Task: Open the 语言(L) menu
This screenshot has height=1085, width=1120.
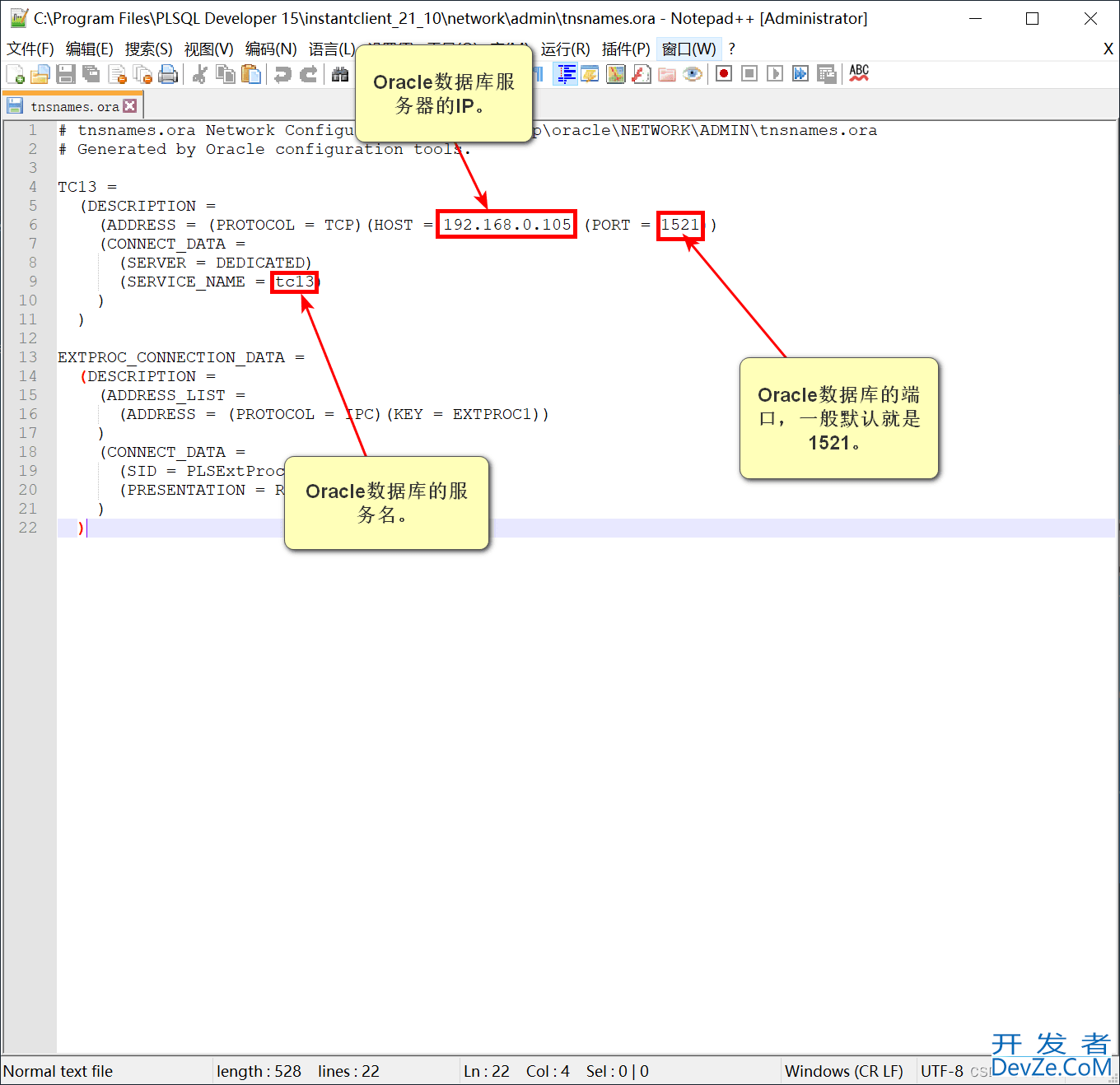Action: [331, 49]
